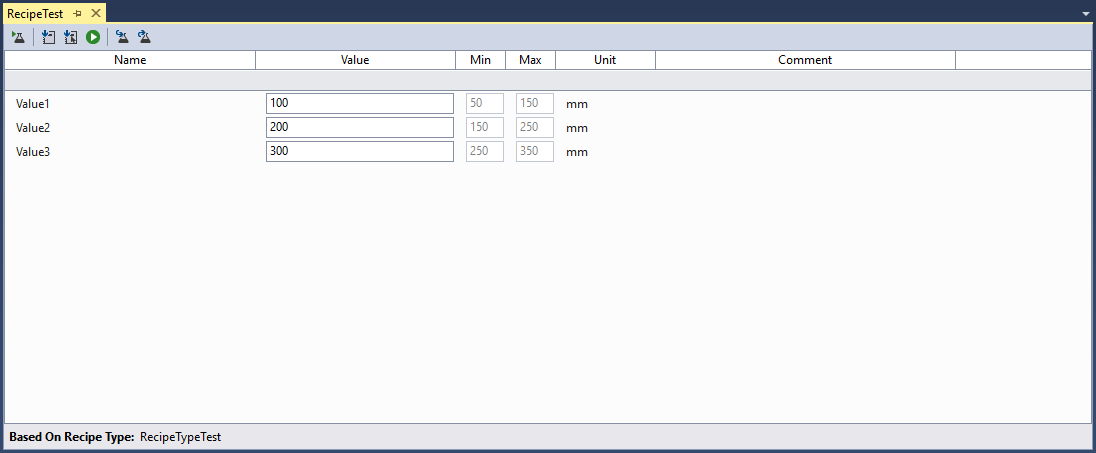Click the Based On Recipe Type label
This screenshot has width=1096, height=453.
[71, 437]
